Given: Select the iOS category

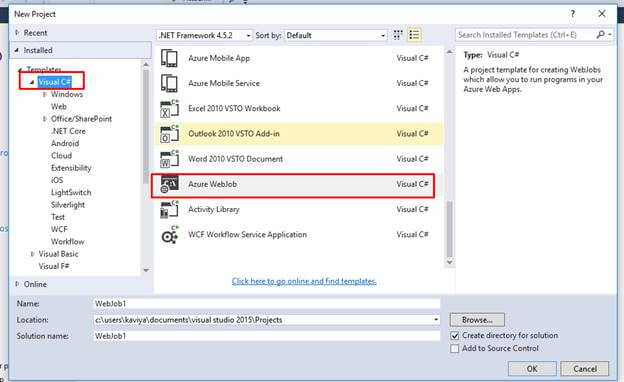Looking at the screenshot, I should tap(57, 180).
